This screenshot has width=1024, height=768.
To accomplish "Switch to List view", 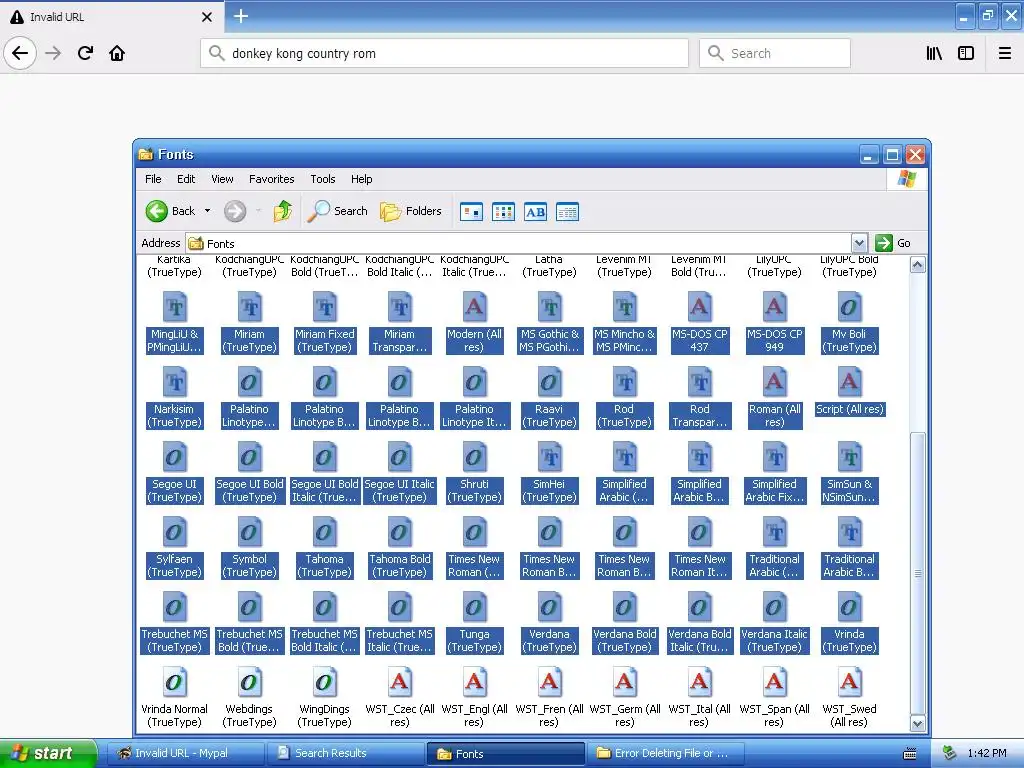I will [504, 212].
